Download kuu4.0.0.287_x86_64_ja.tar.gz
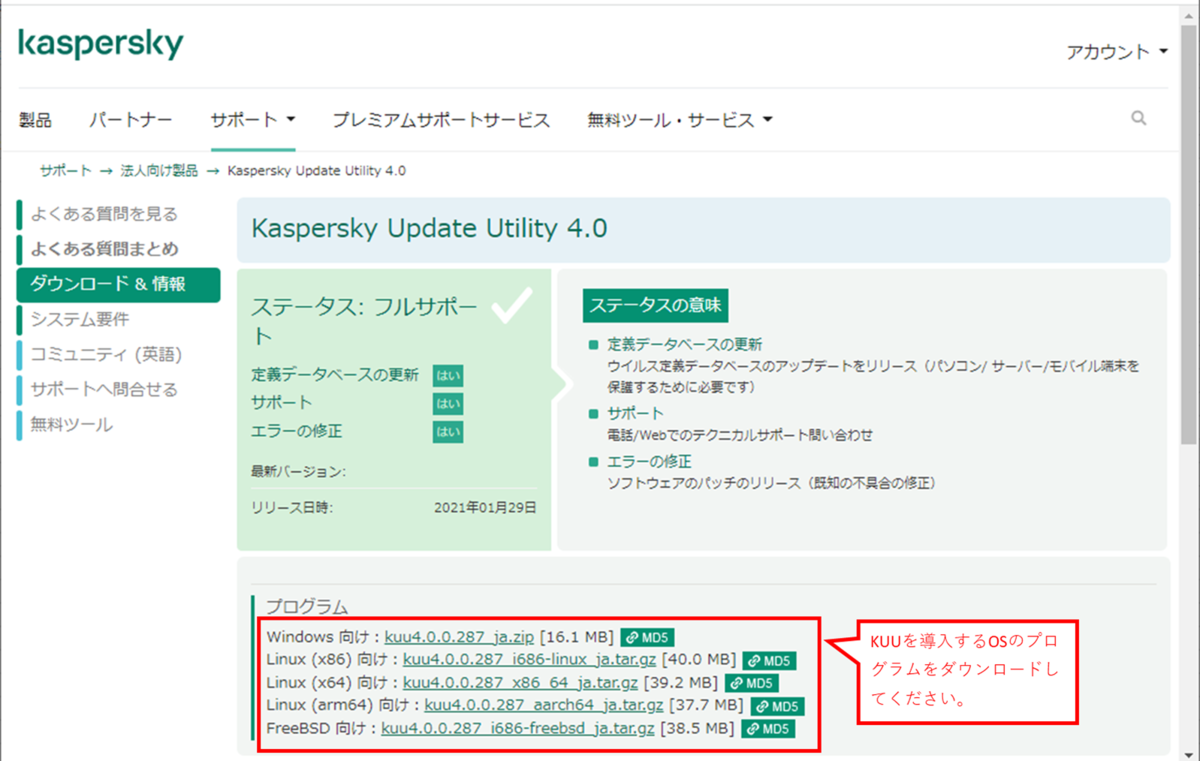Screen dimensions: 1200x761 pyautogui.click(x=520, y=683)
